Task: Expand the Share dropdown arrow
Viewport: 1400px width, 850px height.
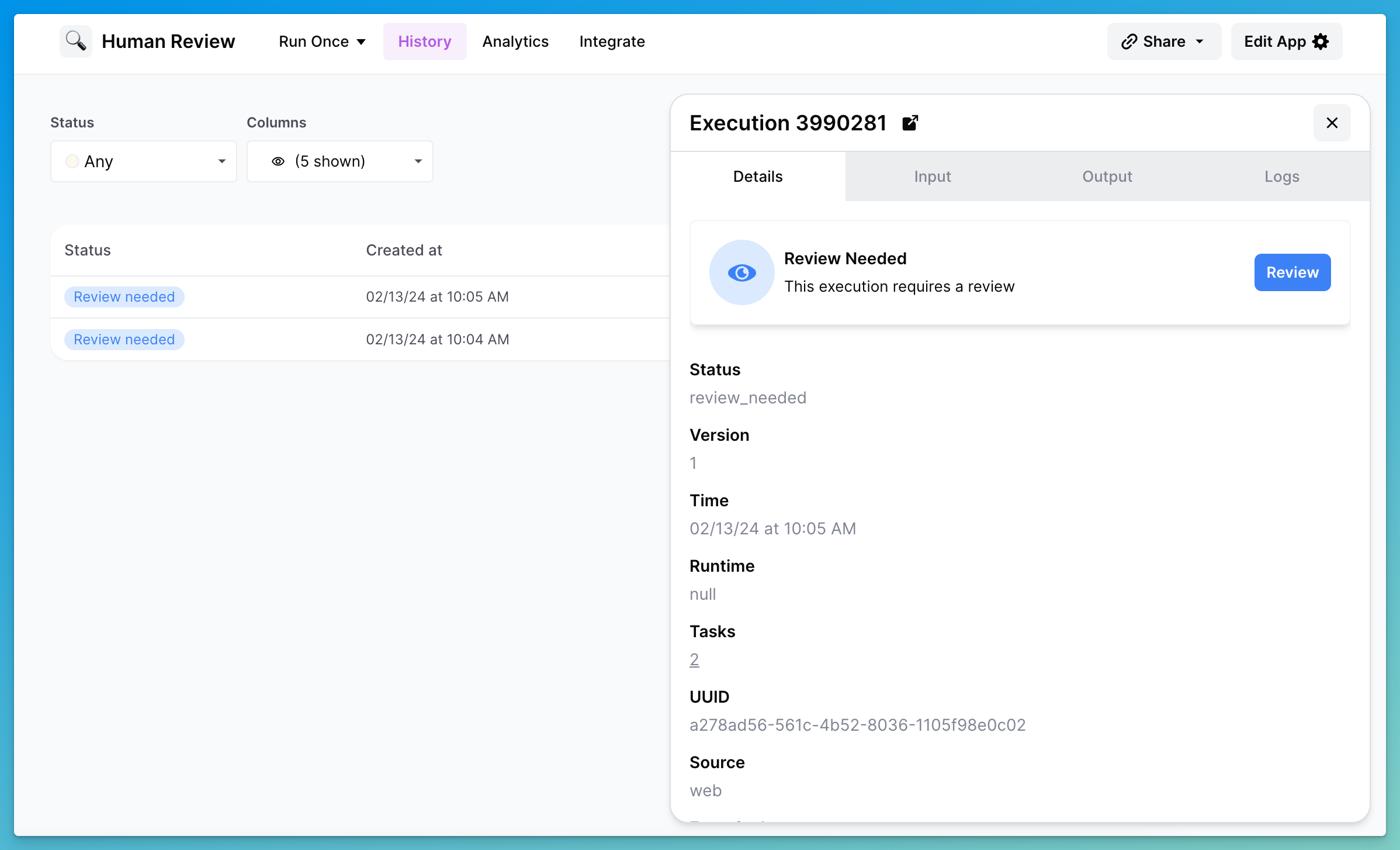Action: point(1200,42)
